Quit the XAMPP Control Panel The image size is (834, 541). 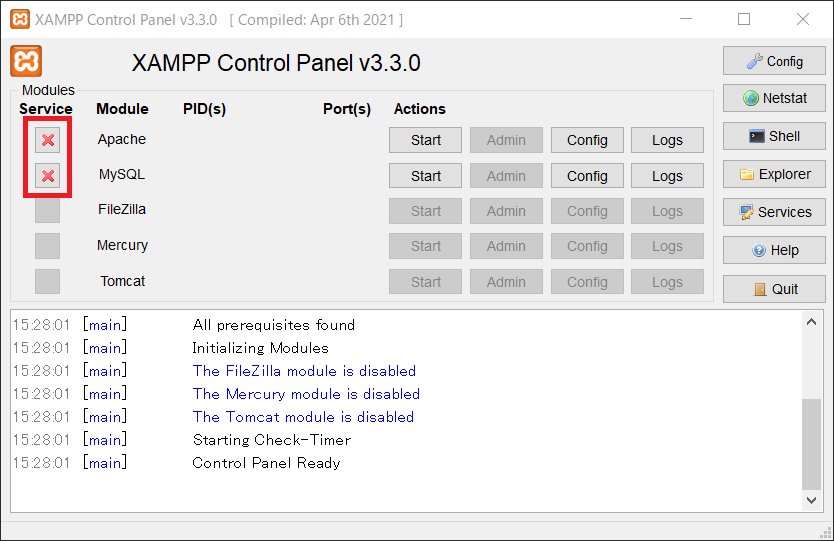click(x=774, y=289)
